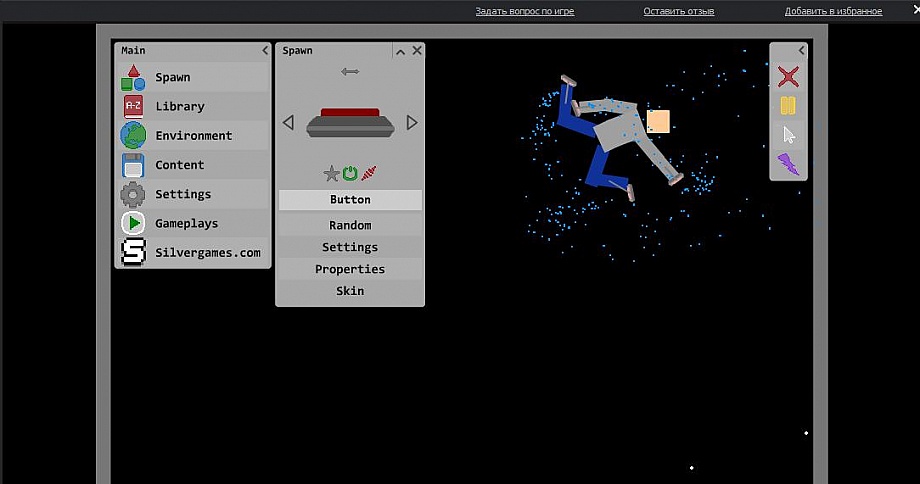
Task: Click the ragdoll's peach square head
Action: (658, 121)
